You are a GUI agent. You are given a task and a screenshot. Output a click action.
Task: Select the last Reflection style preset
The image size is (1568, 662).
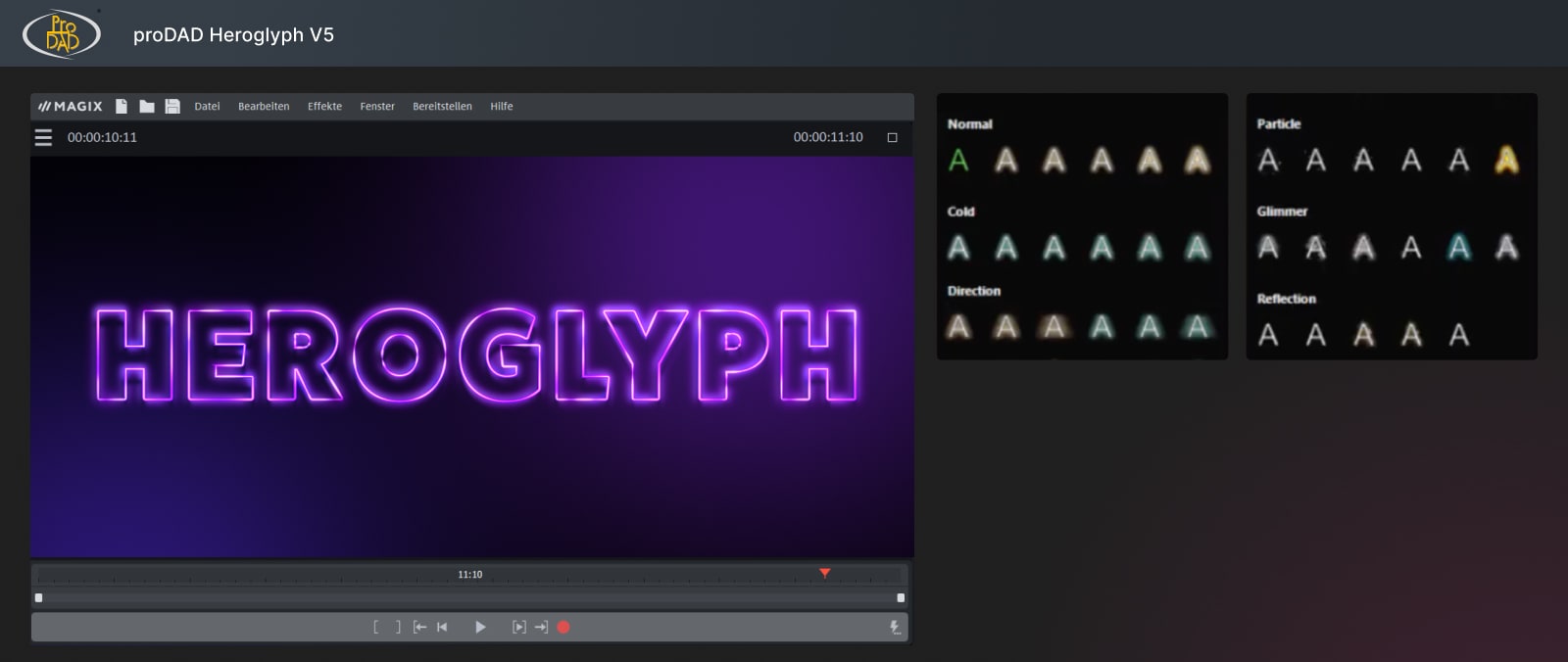(x=1459, y=335)
